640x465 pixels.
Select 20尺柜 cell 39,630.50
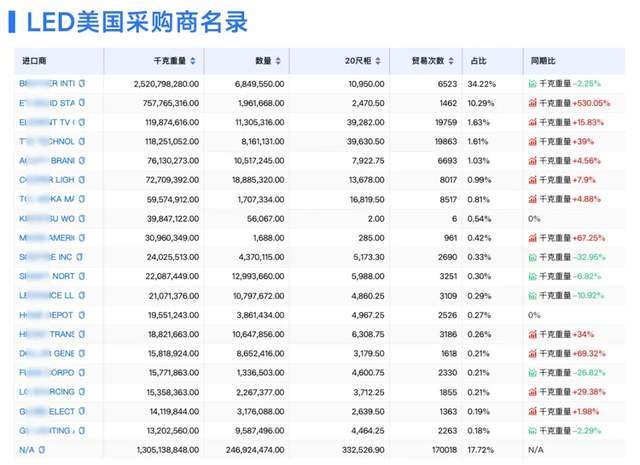coord(365,141)
